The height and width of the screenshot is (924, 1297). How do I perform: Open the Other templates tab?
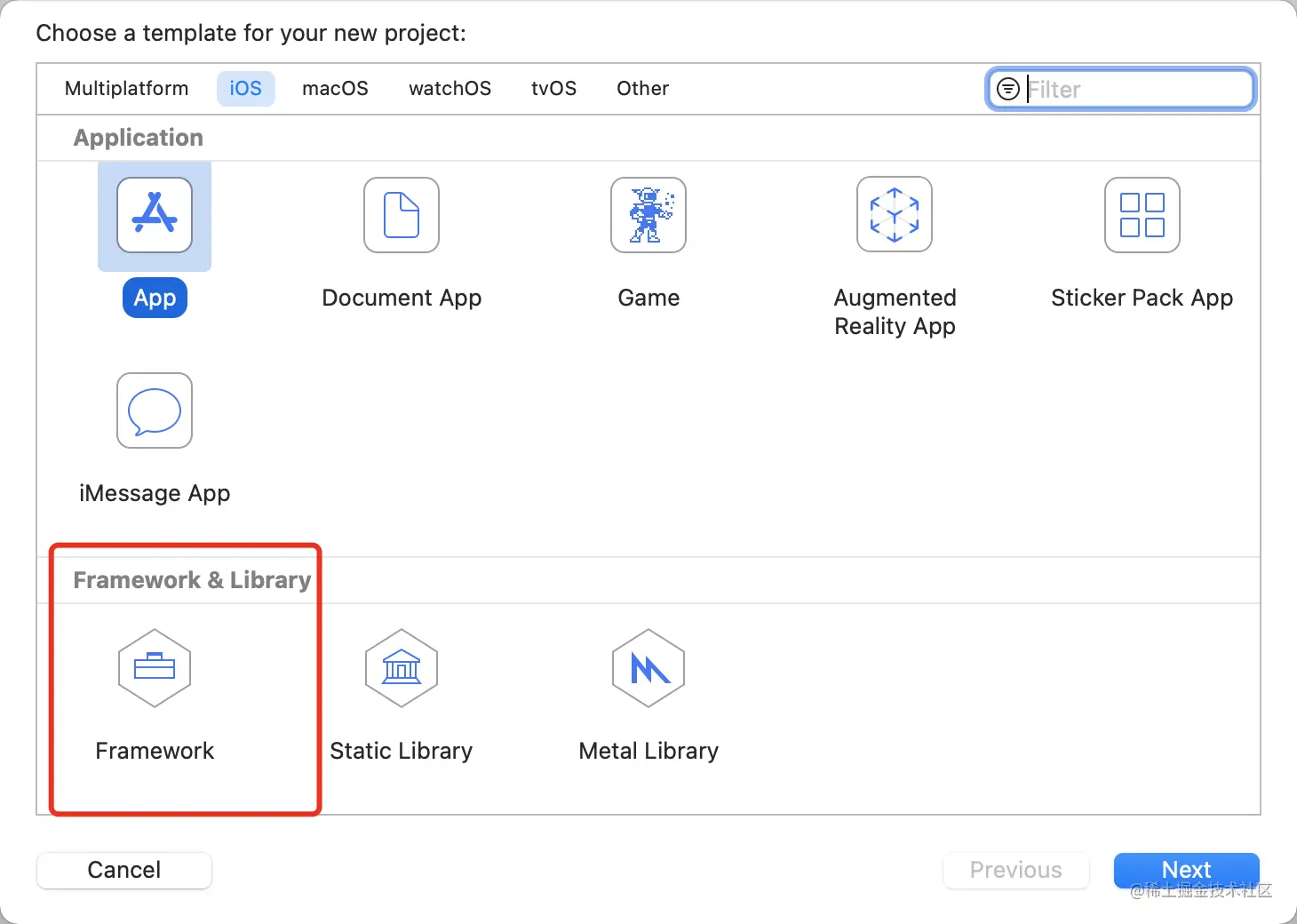(643, 89)
